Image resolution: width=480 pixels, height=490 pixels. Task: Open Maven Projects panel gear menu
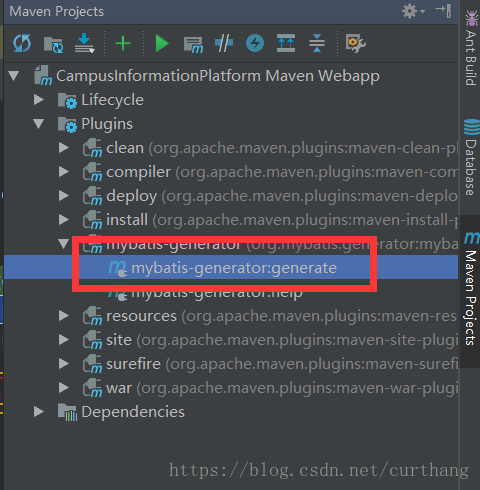413,11
